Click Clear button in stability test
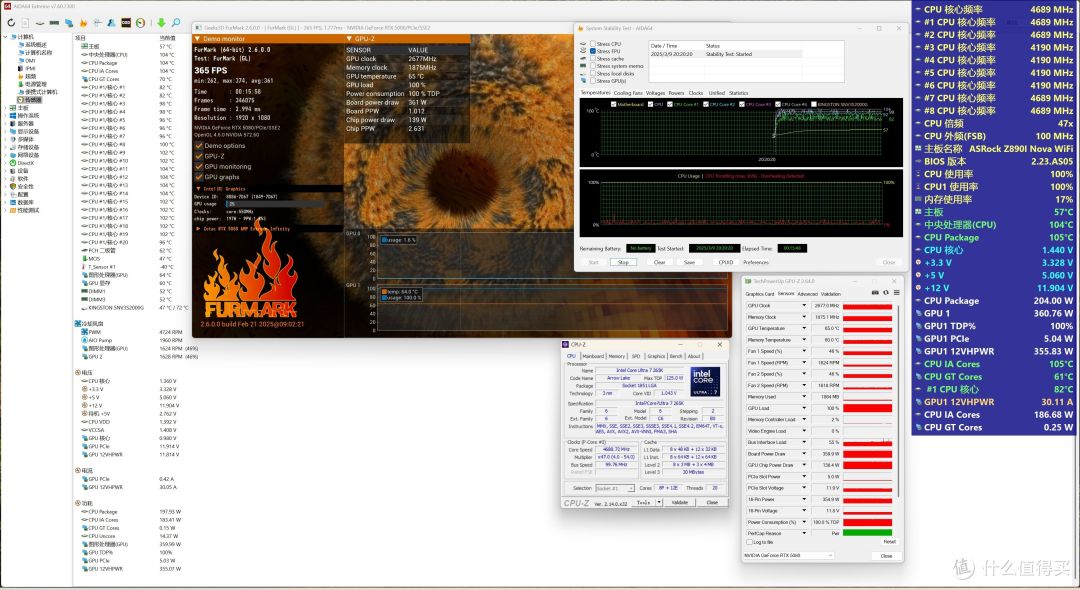The width and height of the screenshot is (1080, 590). 659,262
